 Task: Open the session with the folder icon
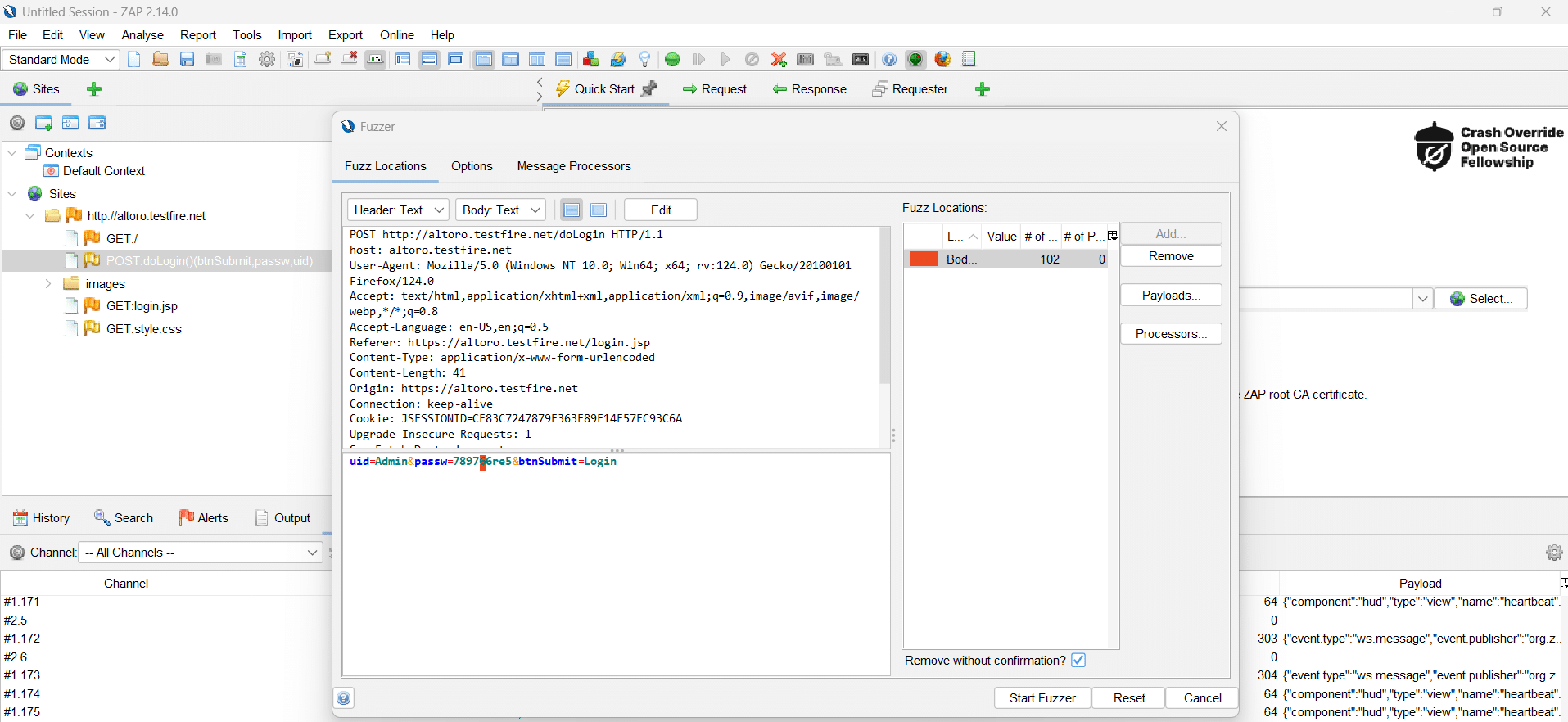(x=160, y=59)
